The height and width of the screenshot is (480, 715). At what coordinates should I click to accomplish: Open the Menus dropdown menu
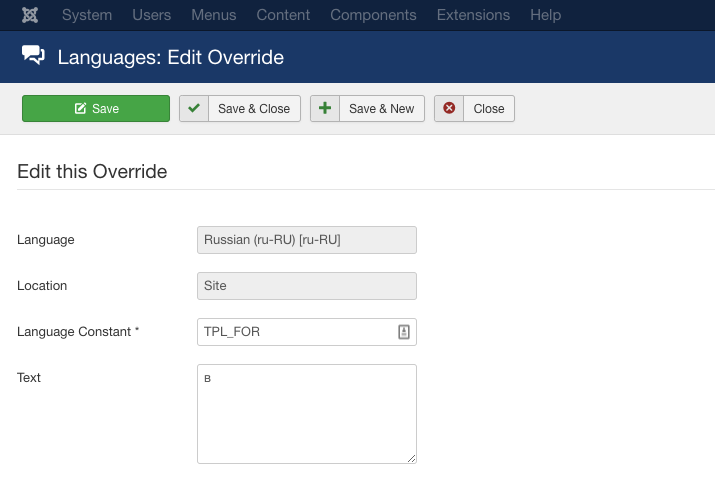pyautogui.click(x=214, y=15)
